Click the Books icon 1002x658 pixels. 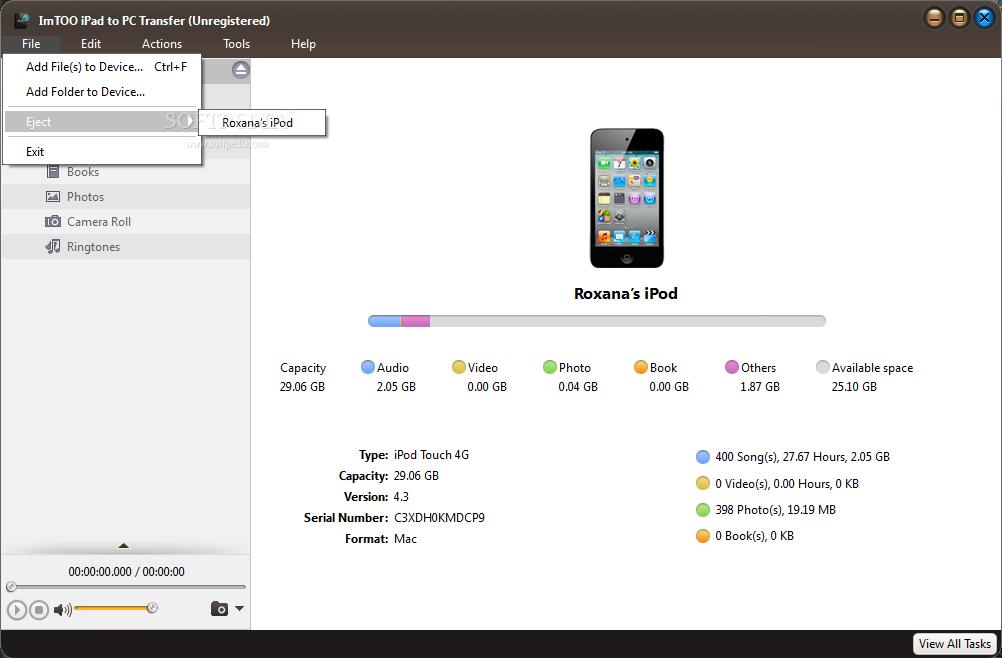coord(53,172)
